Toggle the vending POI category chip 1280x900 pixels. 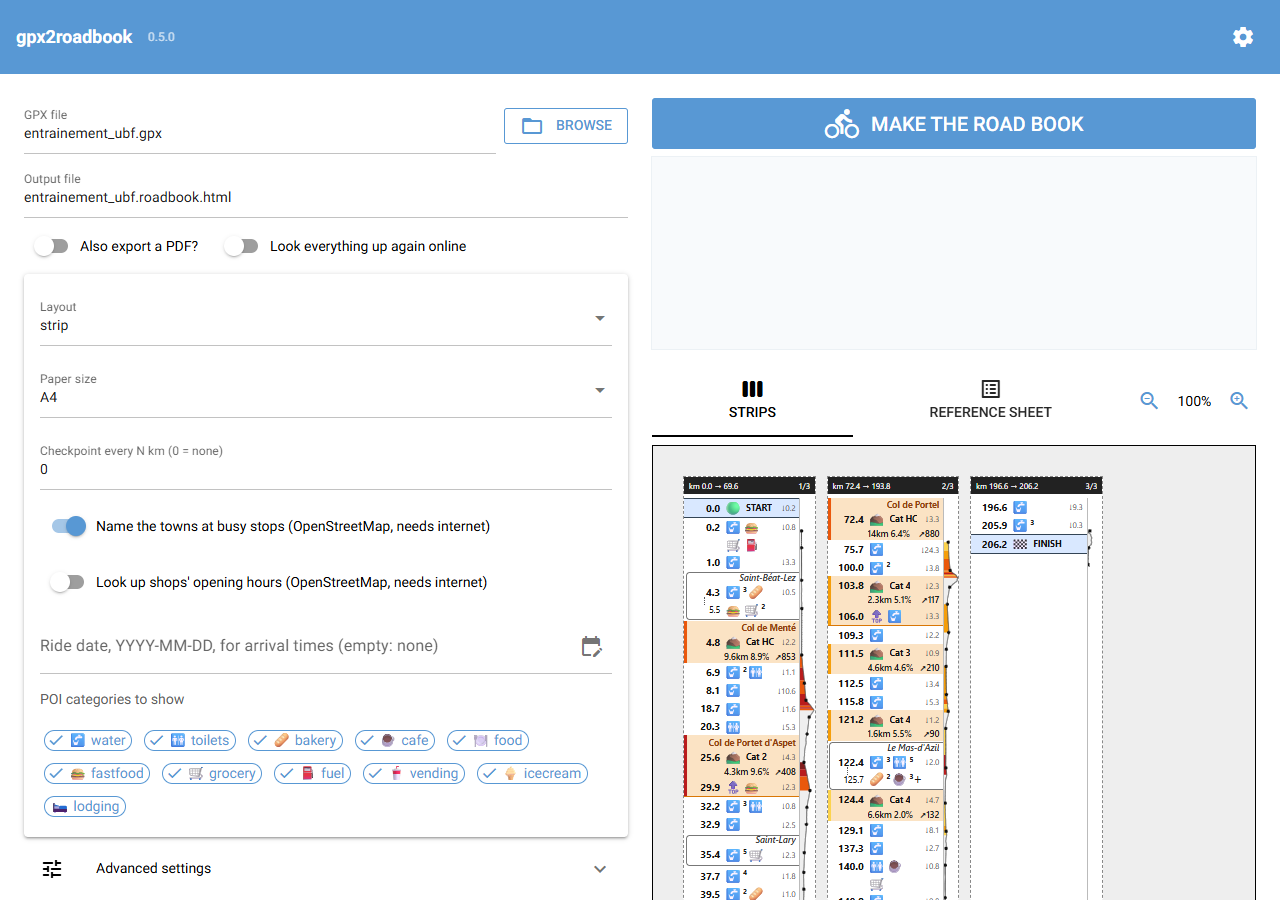tap(414, 774)
